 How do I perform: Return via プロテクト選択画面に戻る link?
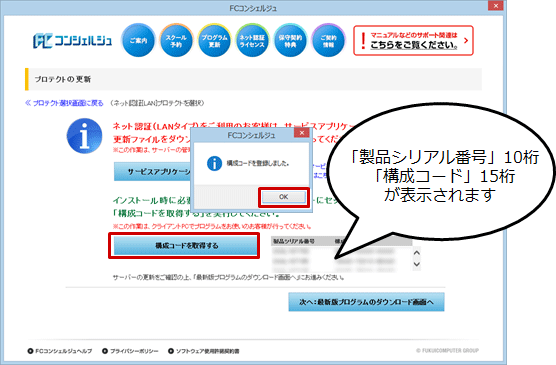coord(64,103)
